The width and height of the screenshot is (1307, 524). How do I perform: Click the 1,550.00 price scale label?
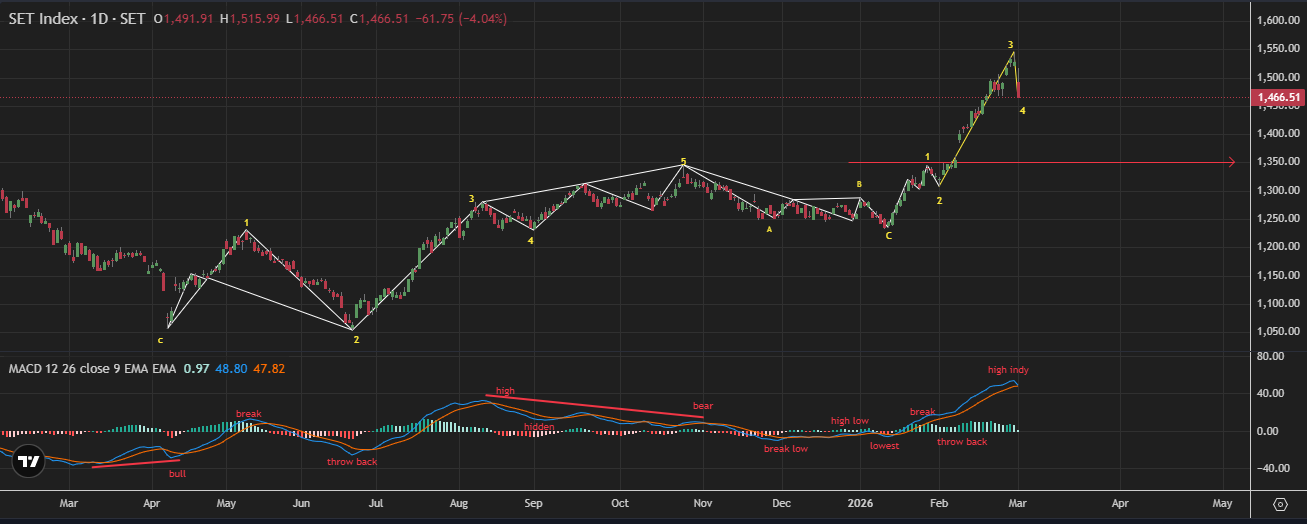(x=1280, y=49)
